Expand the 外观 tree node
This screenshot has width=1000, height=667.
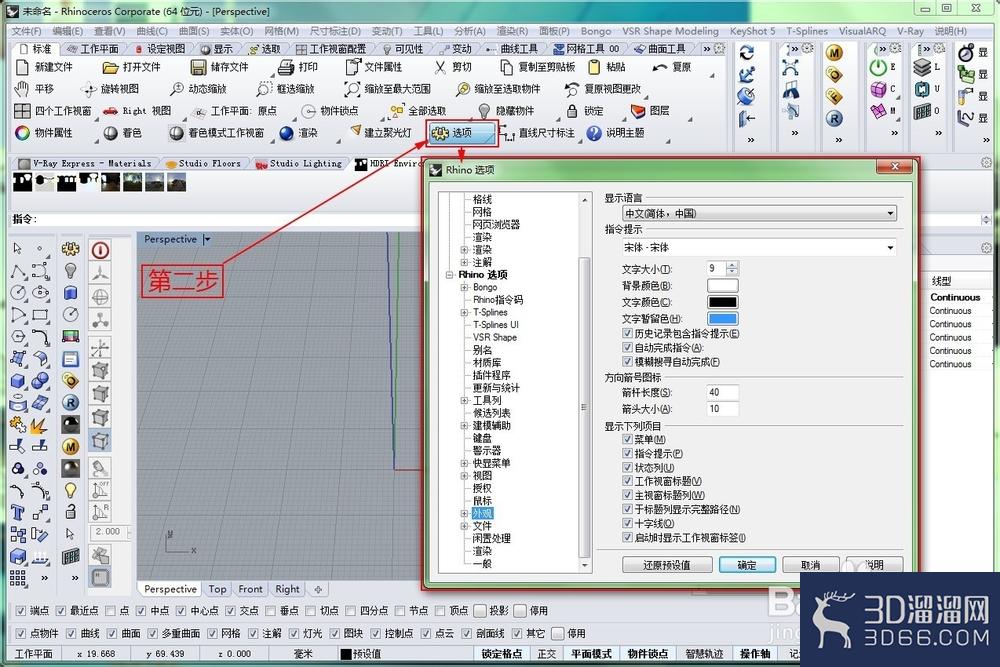coord(464,513)
